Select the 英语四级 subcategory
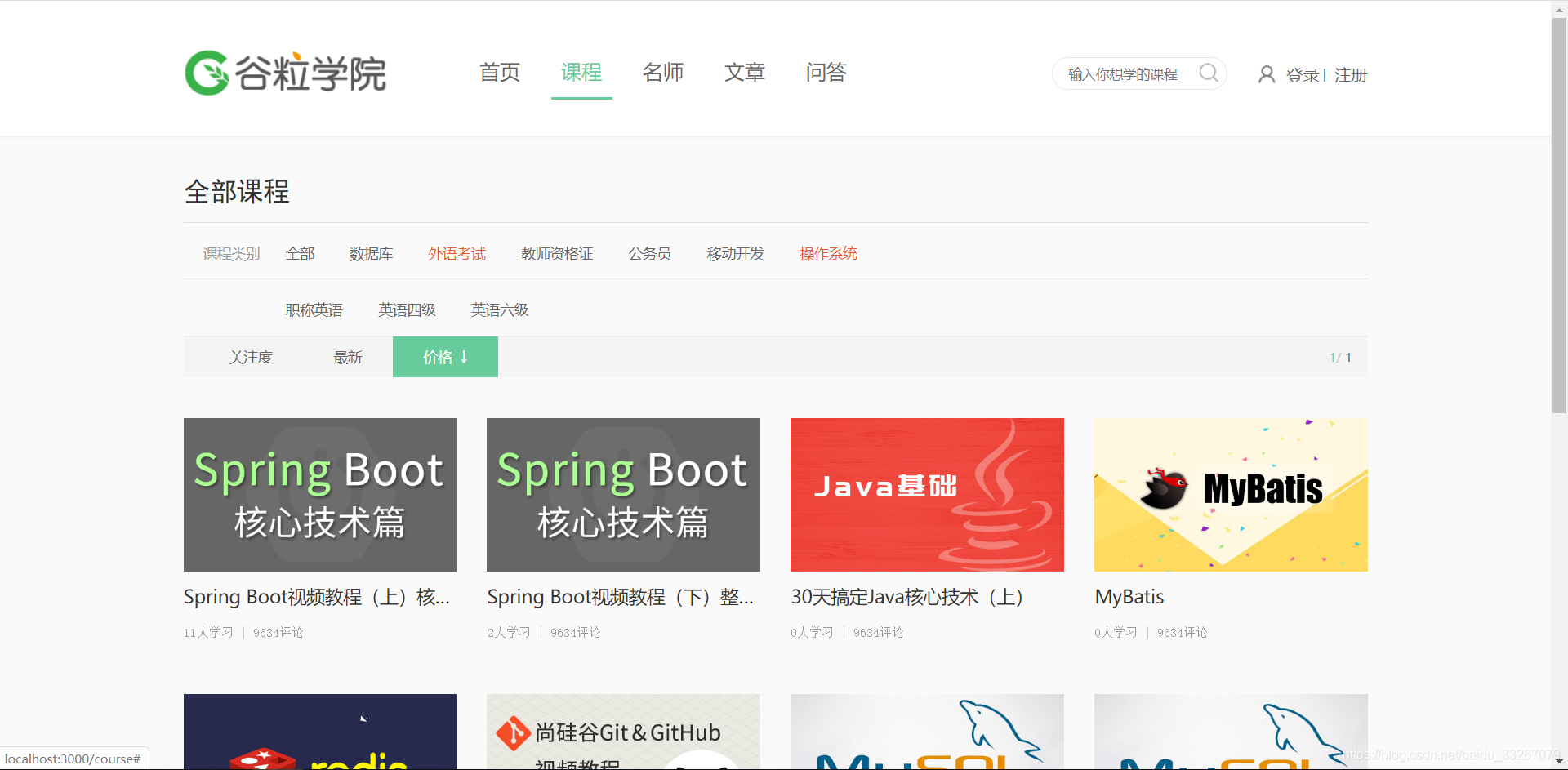Screen dimensions: 1568x770 pos(408,310)
